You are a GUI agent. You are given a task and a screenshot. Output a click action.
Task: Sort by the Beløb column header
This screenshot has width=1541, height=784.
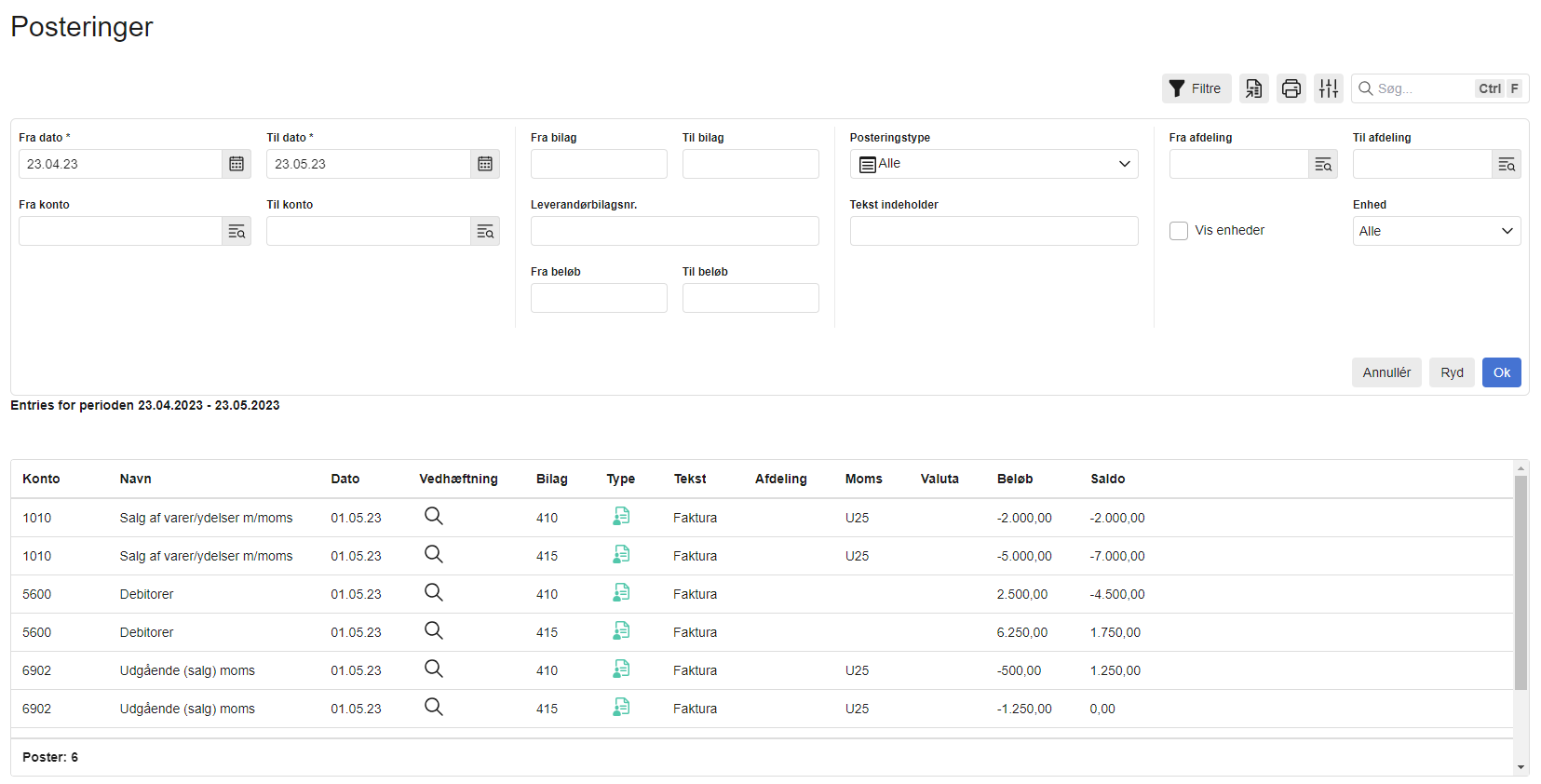coord(1014,479)
